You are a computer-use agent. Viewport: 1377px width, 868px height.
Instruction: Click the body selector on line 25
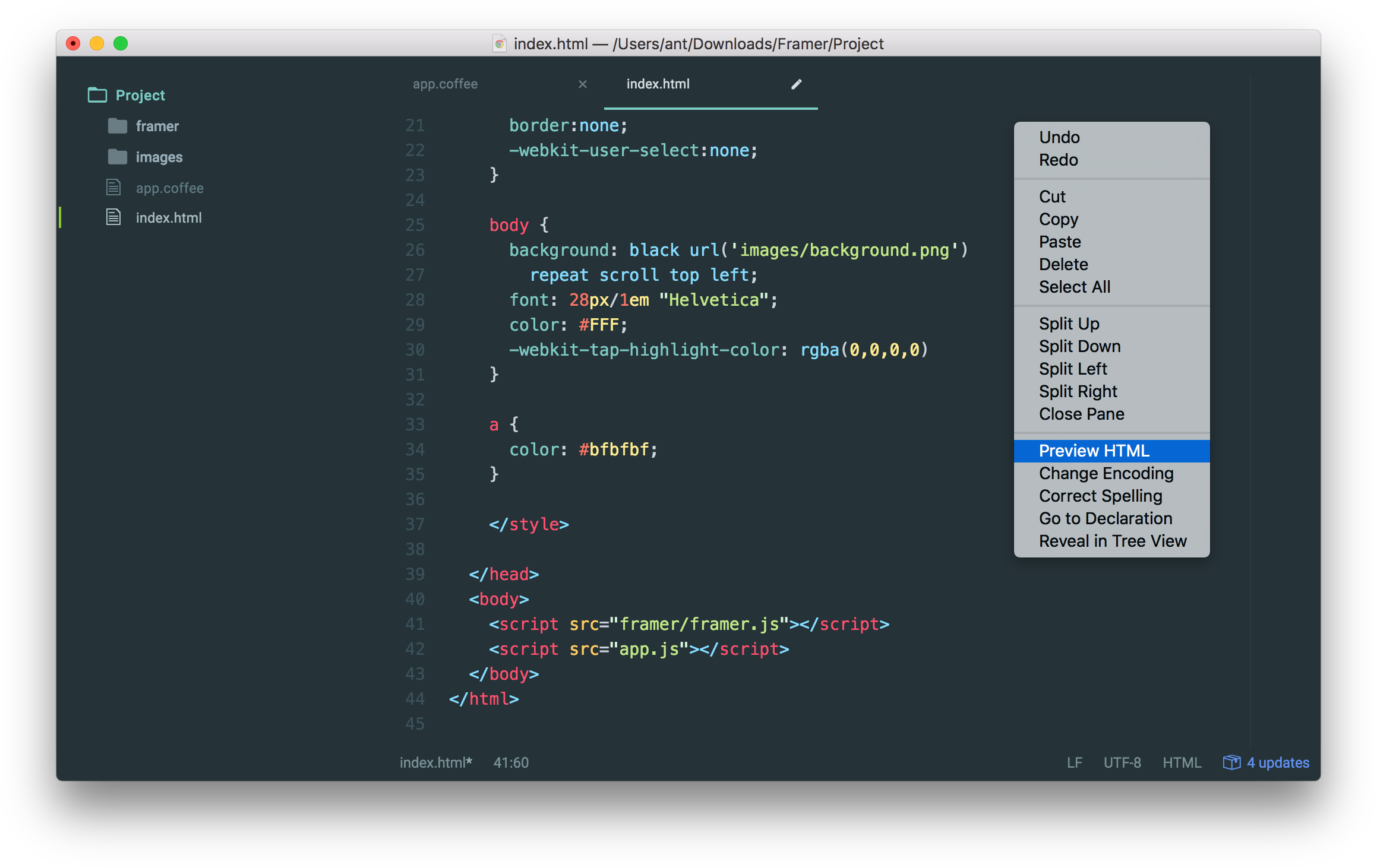click(x=509, y=225)
